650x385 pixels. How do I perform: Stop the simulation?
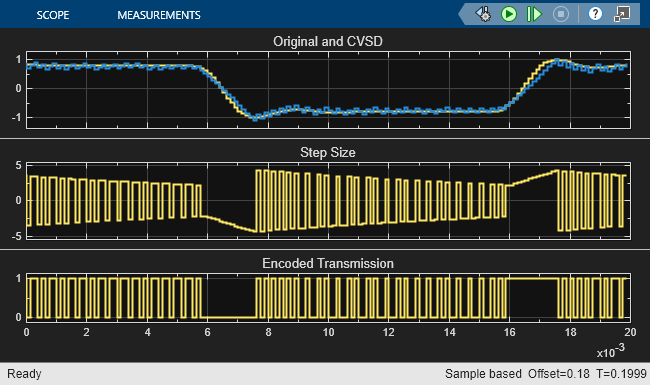pyautogui.click(x=561, y=15)
